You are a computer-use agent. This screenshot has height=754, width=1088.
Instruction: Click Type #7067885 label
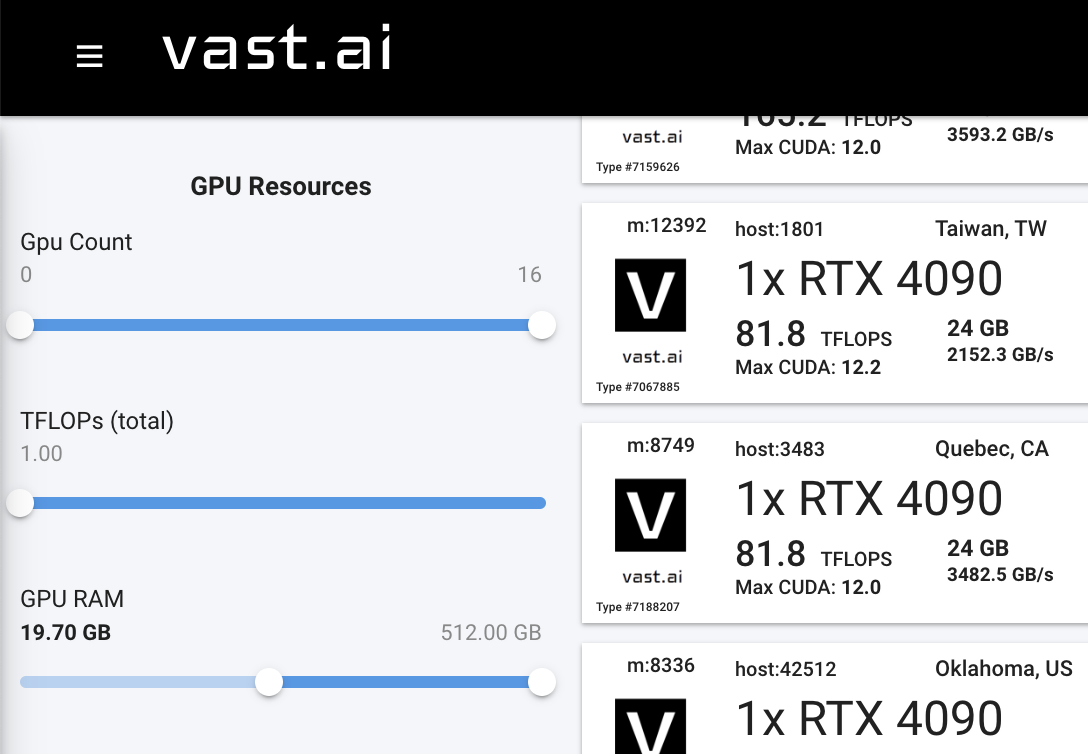pyautogui.click(x=637, y=387)
